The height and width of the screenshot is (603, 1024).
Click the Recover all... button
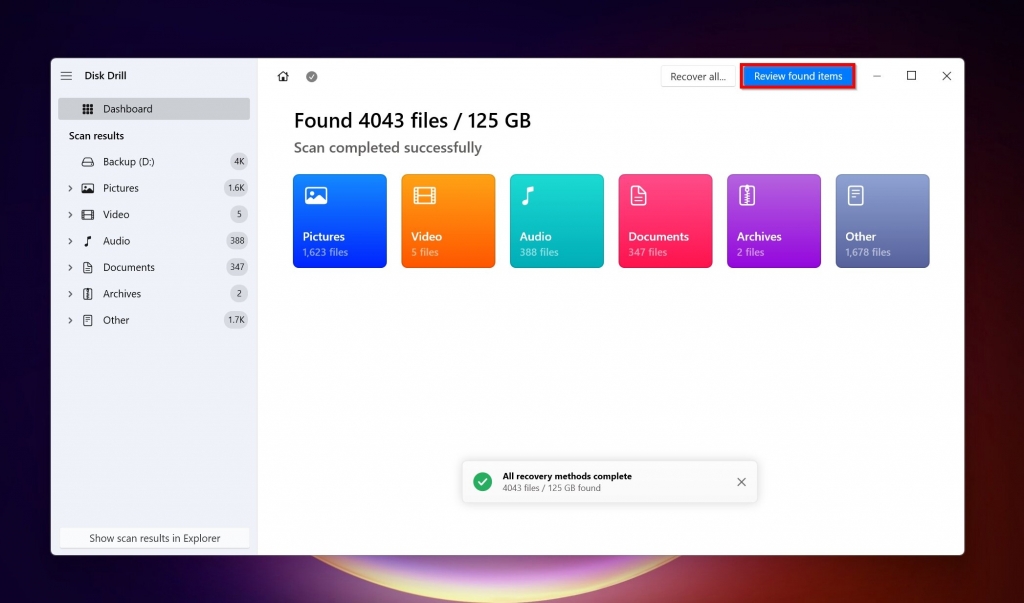[697, 77]
